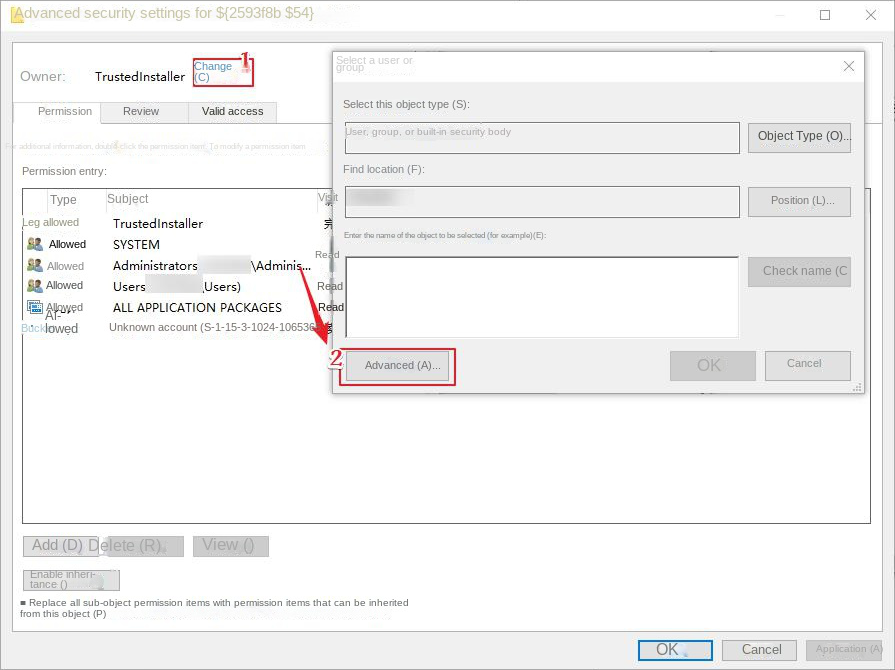Click the Administrators row group icon
This screenshot has width=895, height=670.
click(x=35, y=265)
